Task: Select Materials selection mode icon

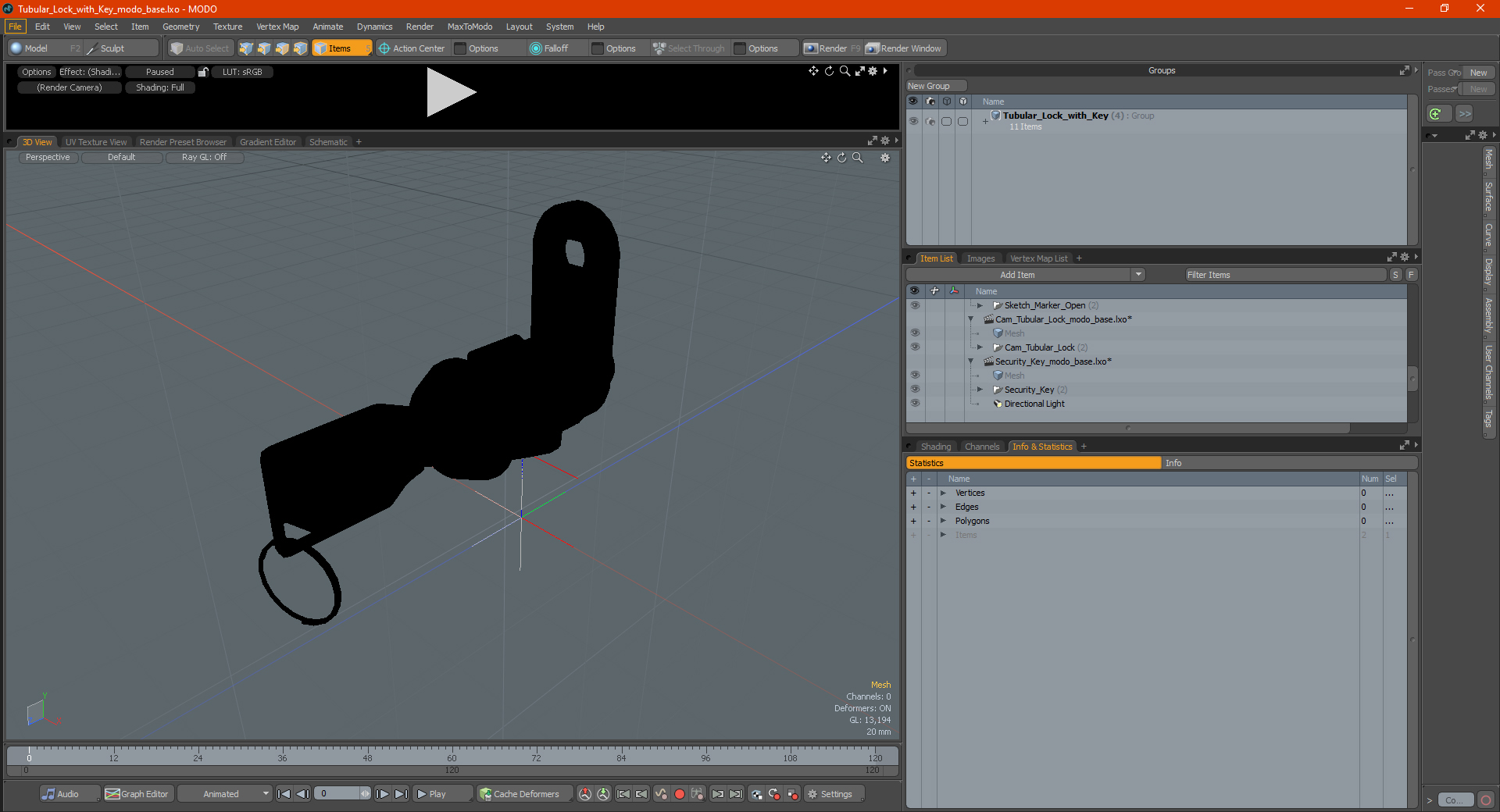Action: 300,48
